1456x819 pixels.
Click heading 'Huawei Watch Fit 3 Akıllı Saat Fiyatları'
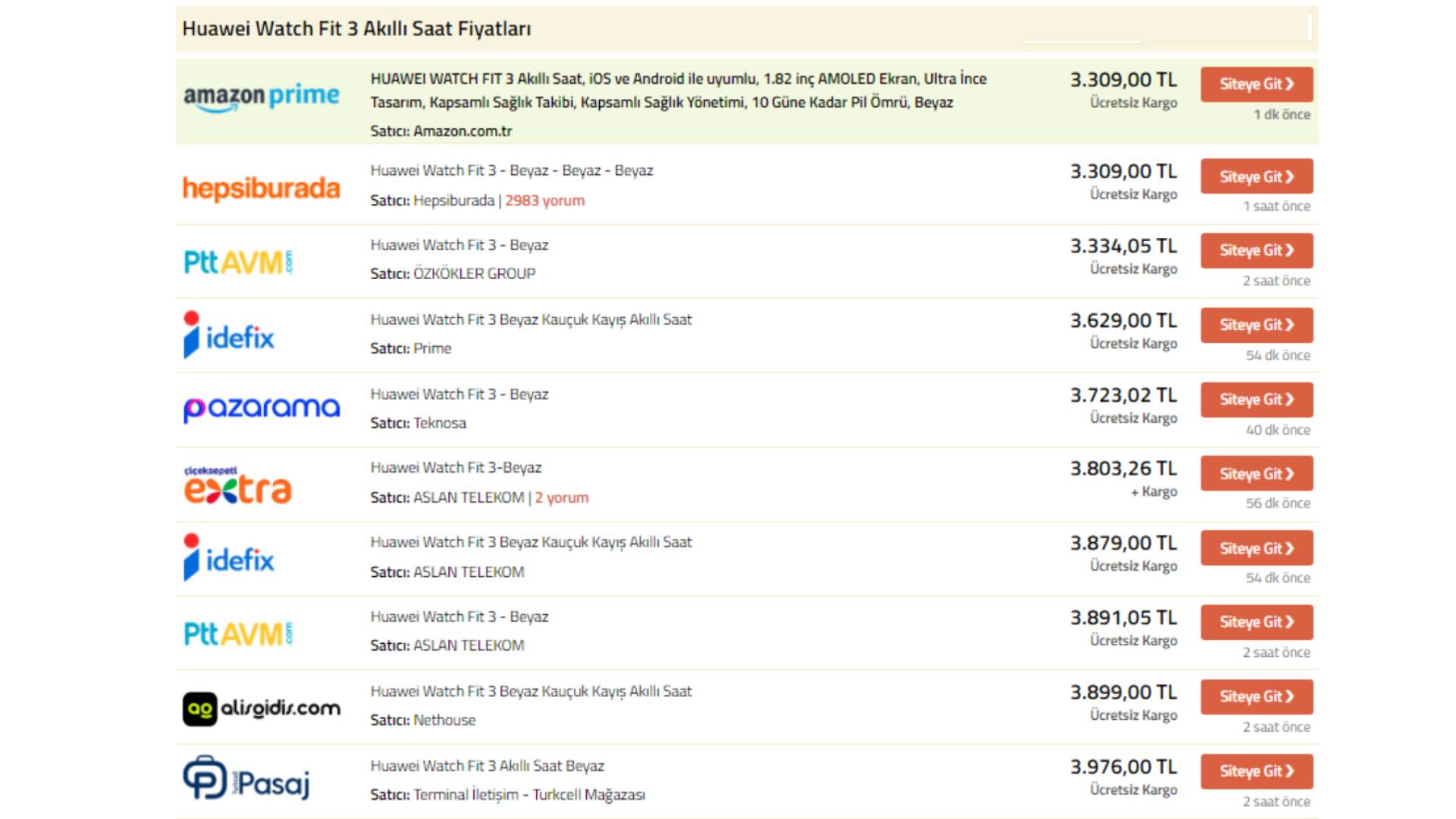[x=356, y=29]
